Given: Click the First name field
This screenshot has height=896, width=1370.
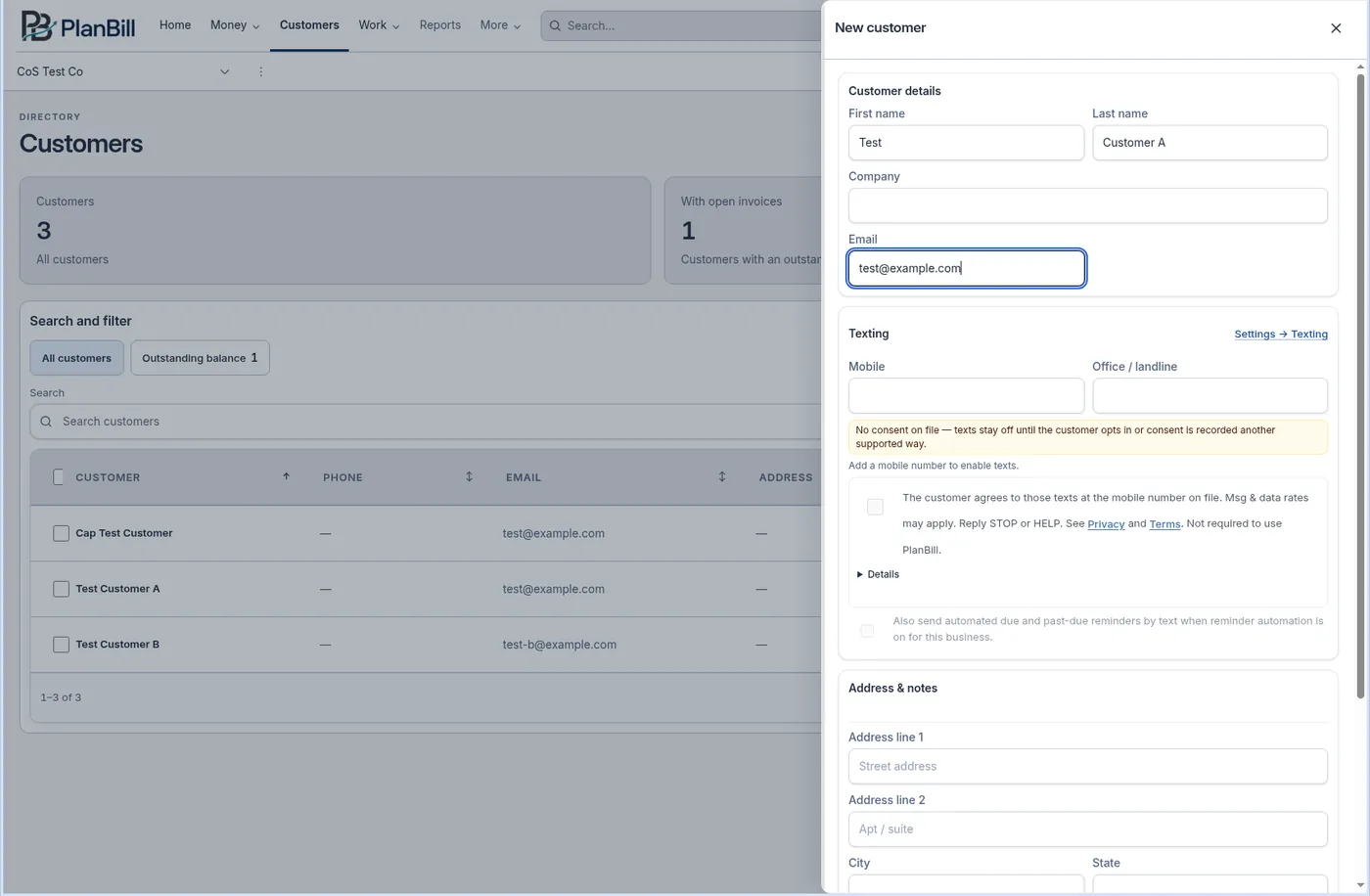Looking at the screenshot, I should [x=966, y=143].
